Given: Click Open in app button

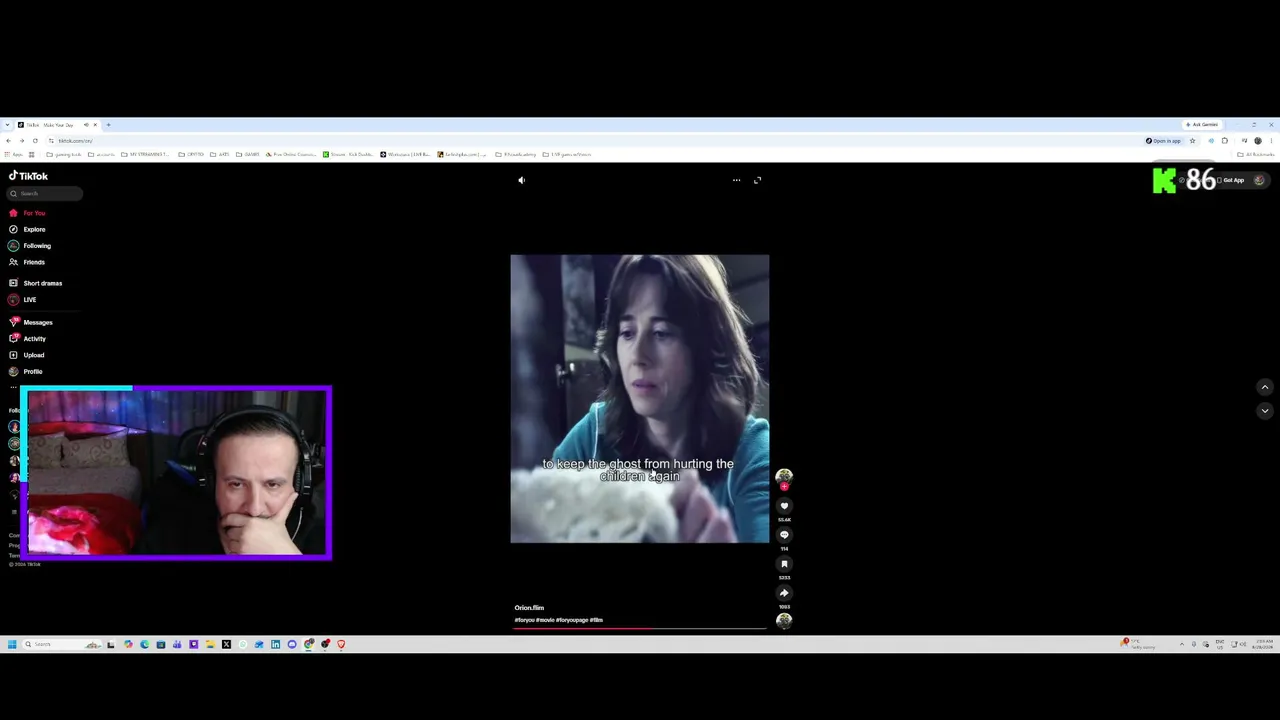Looking at the screenshot, I should click(1163, 141).
